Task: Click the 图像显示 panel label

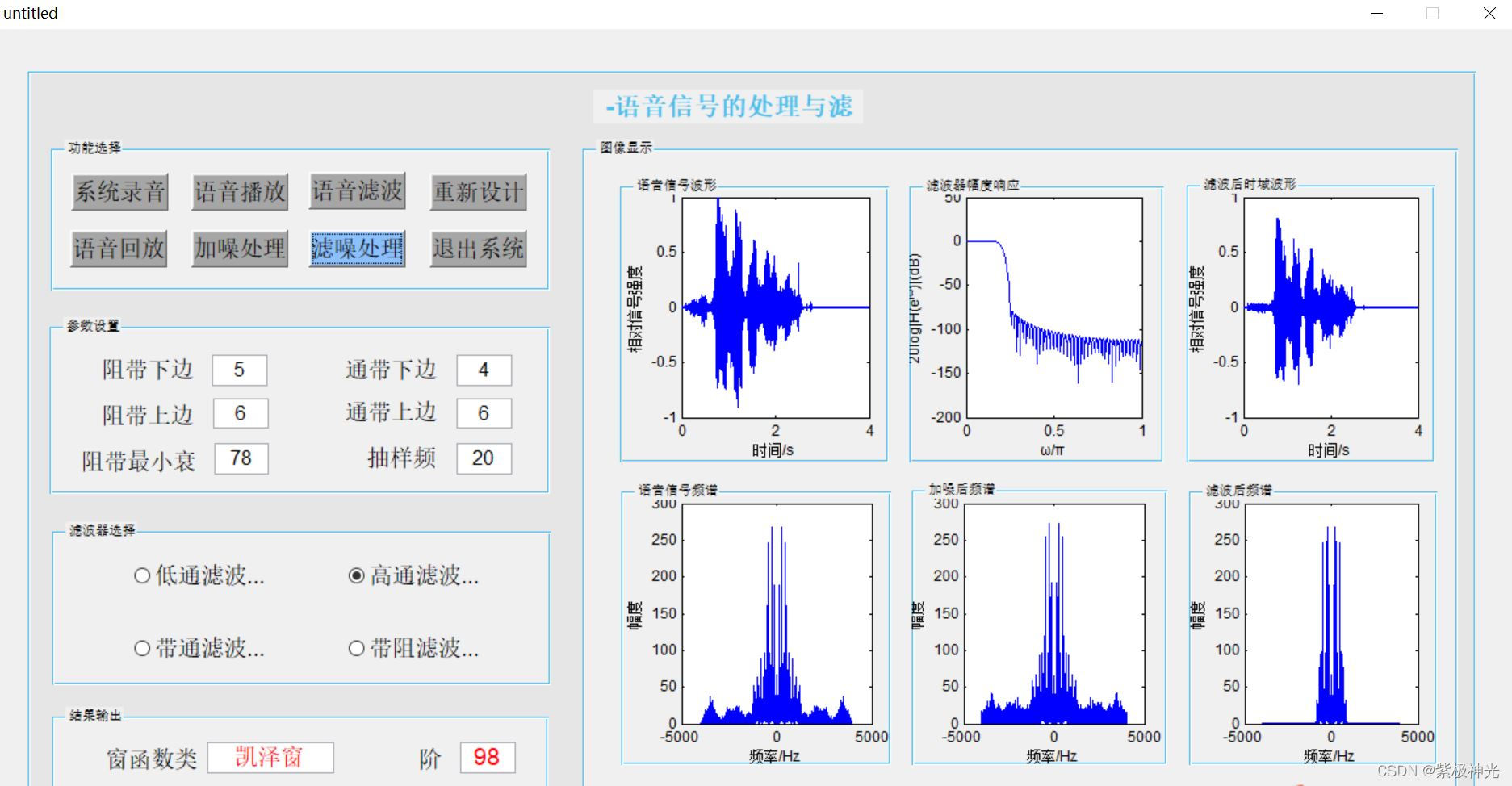Action: [626, 148]
